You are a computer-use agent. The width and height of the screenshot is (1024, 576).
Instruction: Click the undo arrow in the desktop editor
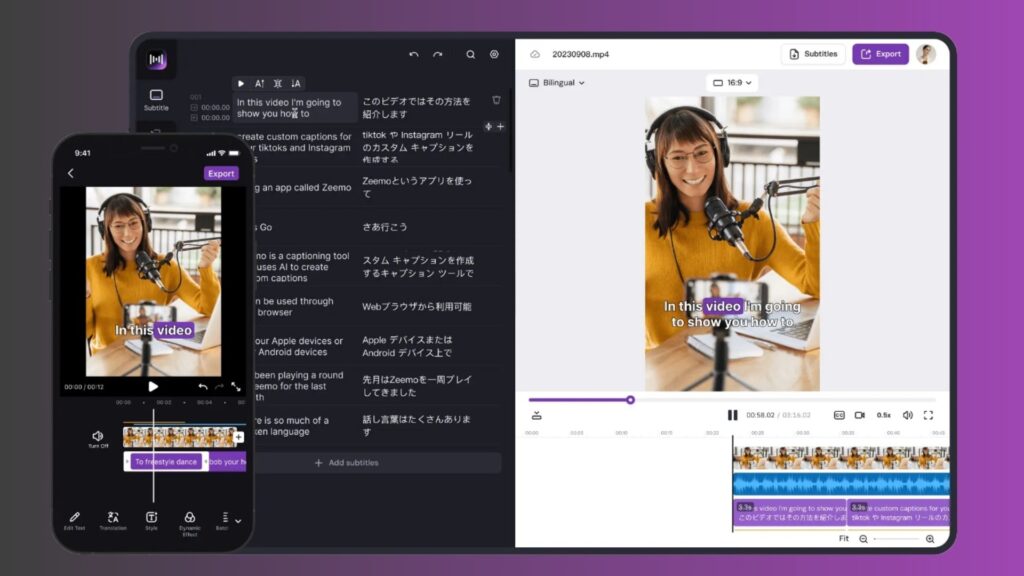(x=414, y=54)
